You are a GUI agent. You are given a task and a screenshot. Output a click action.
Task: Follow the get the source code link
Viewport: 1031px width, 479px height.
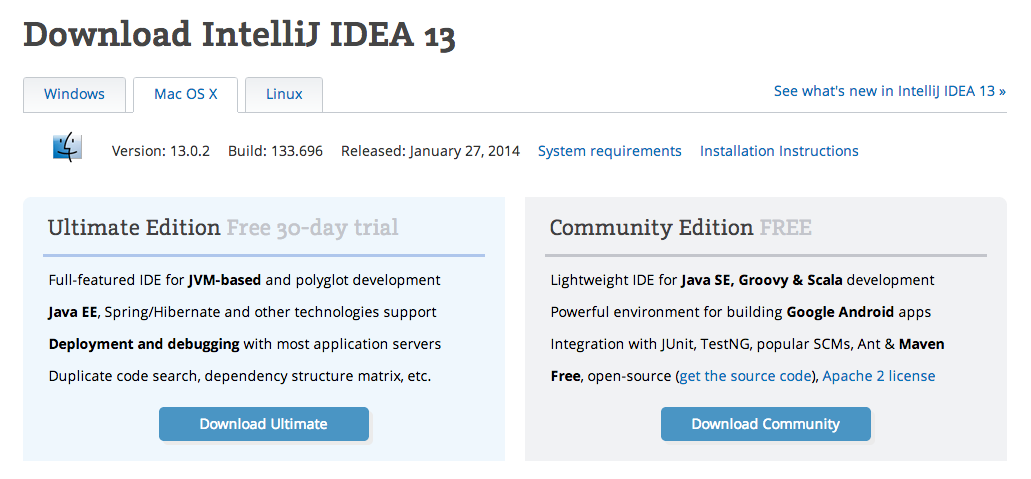745,376
